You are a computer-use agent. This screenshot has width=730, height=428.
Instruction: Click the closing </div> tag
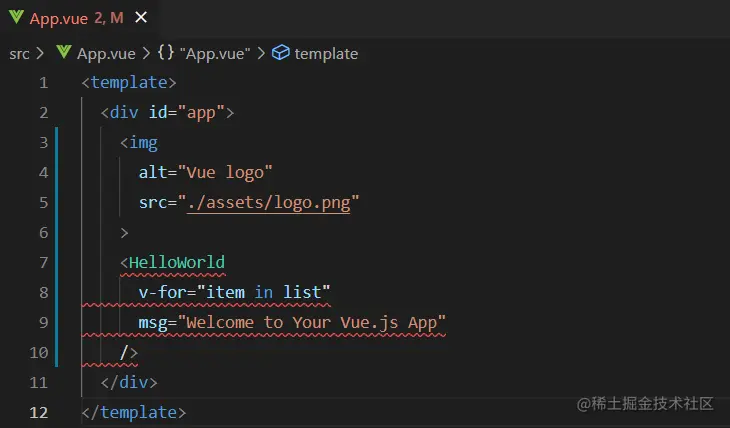pos(129,382)
